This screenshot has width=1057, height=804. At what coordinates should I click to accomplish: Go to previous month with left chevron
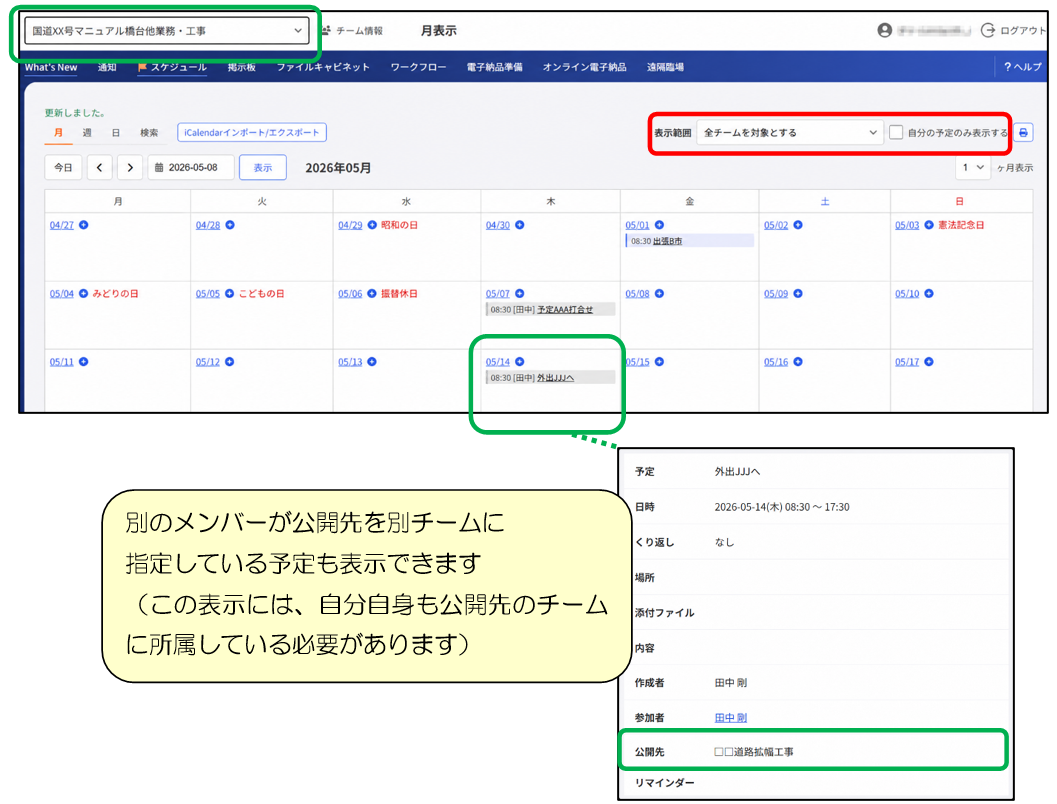coord(100,168)
